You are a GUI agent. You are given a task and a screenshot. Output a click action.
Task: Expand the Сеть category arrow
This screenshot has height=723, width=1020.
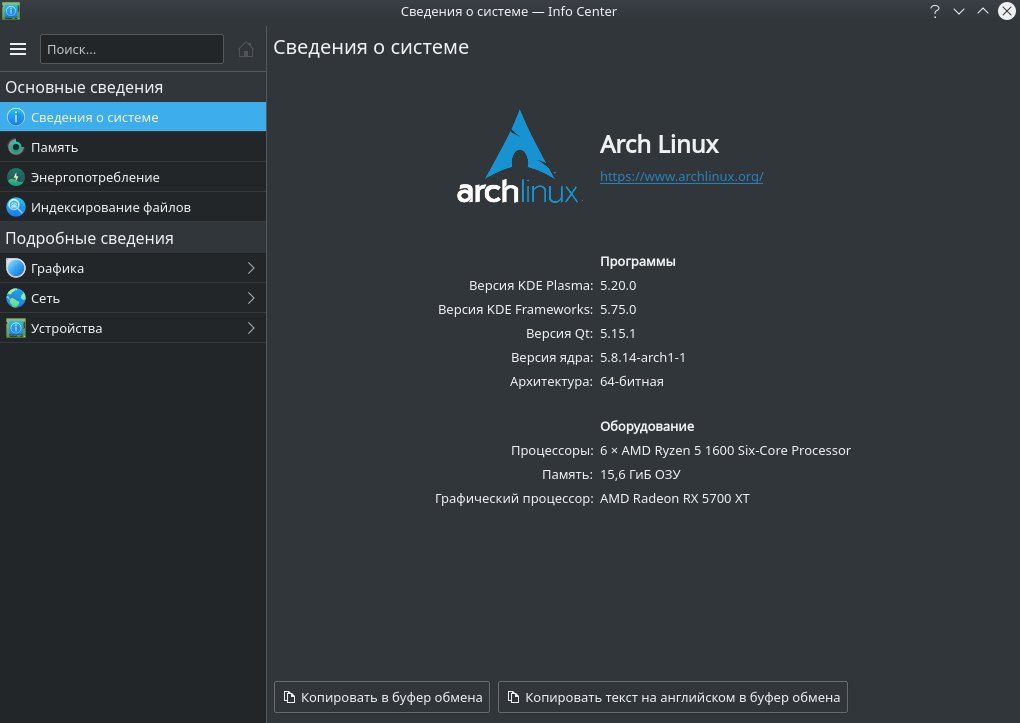(x=251, y=298)
